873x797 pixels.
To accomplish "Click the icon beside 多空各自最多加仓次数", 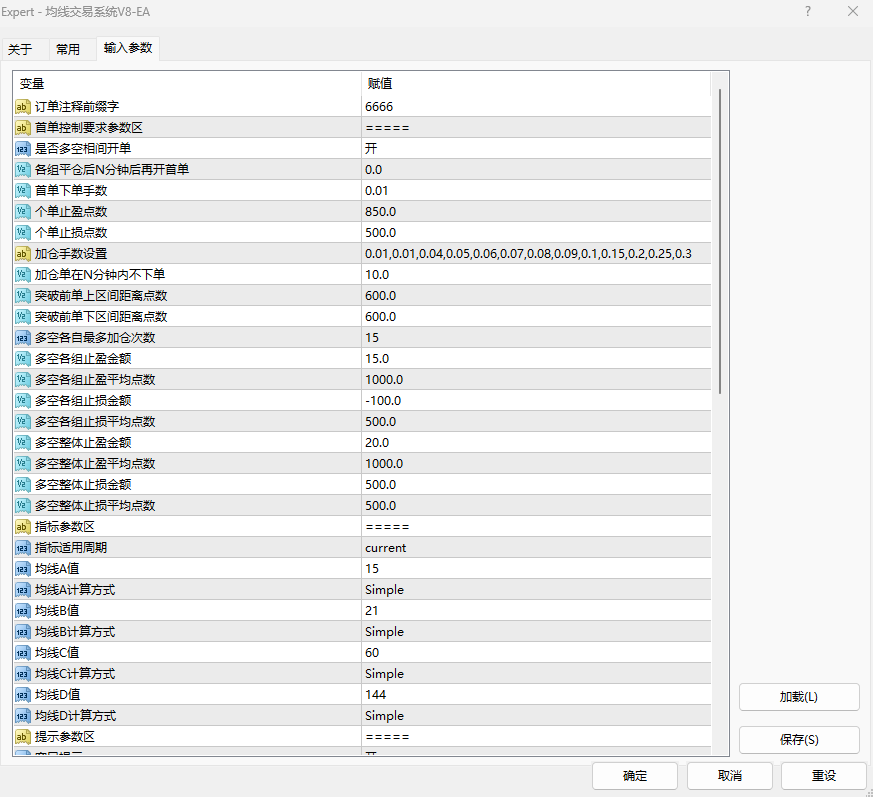I will (23, 338).
